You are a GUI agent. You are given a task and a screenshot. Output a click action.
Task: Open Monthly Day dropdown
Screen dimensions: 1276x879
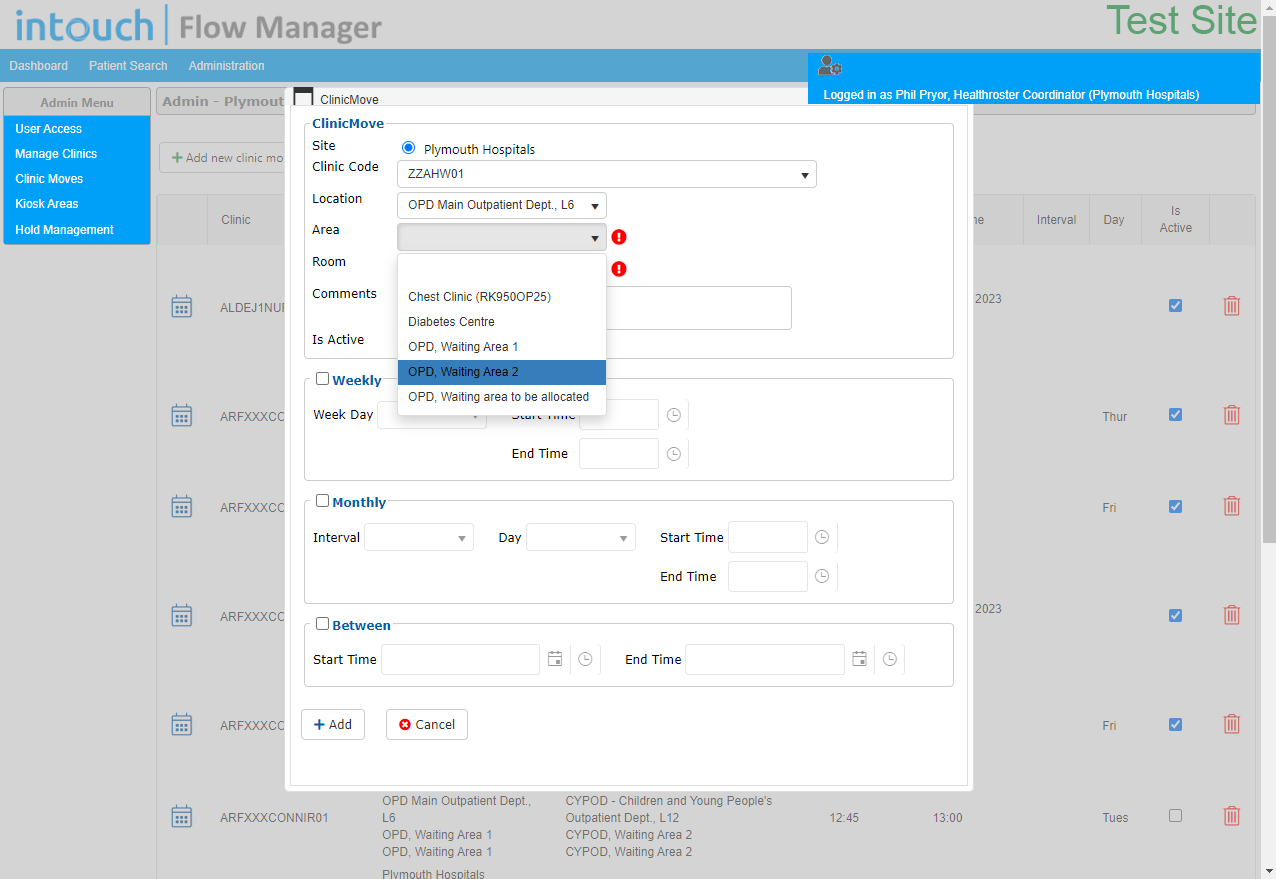(581, 538)
